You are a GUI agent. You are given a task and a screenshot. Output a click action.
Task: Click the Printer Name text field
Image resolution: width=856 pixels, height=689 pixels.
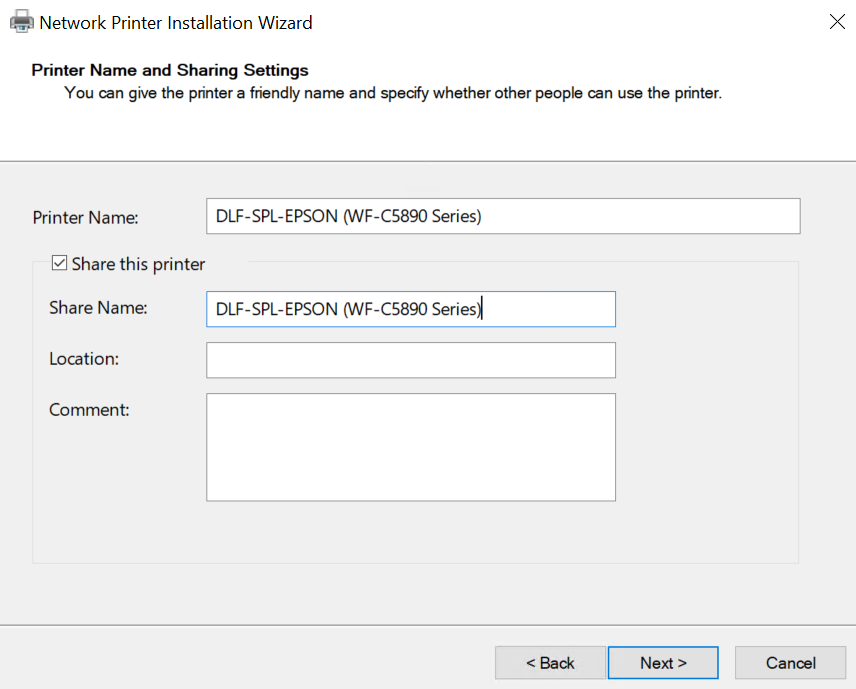tap(502, 216)
